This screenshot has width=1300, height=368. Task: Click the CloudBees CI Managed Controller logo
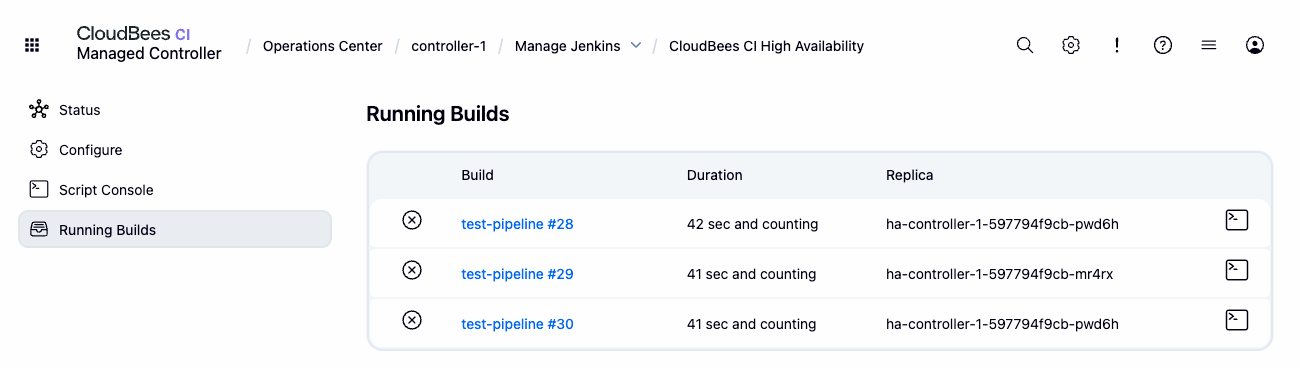(x=149, y=44)
